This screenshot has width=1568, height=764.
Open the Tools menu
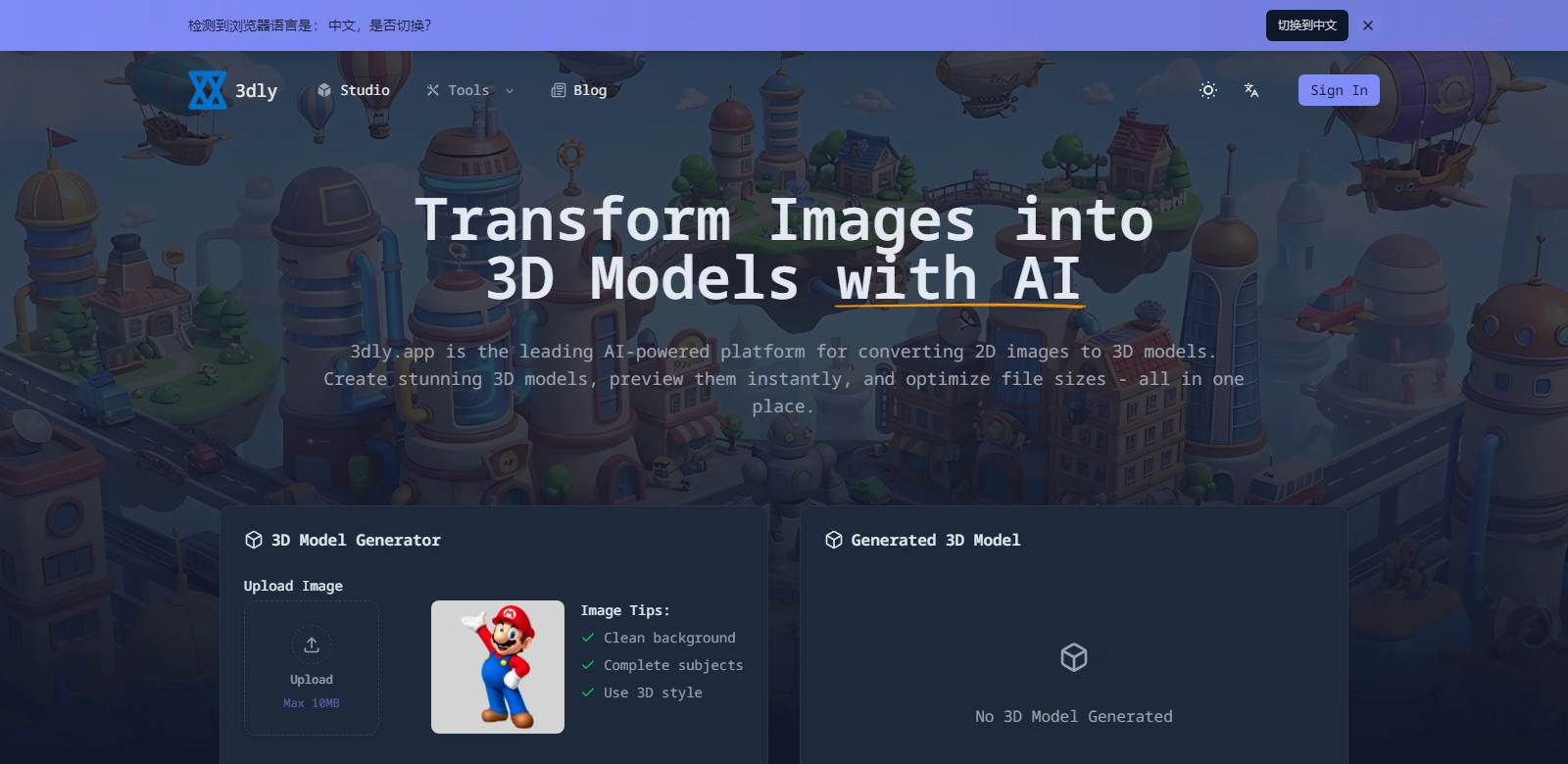469,90
